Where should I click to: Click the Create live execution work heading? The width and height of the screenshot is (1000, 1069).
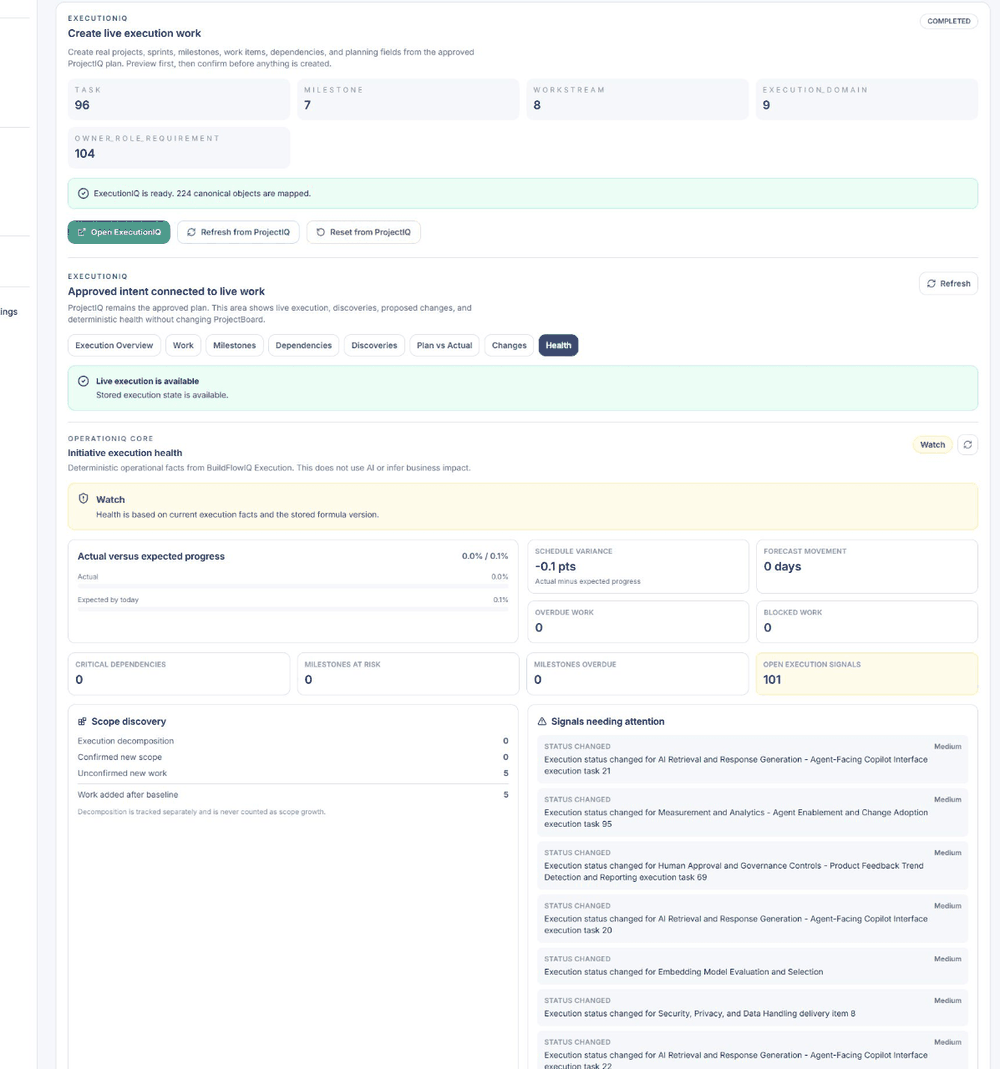[x=134, y=33]
